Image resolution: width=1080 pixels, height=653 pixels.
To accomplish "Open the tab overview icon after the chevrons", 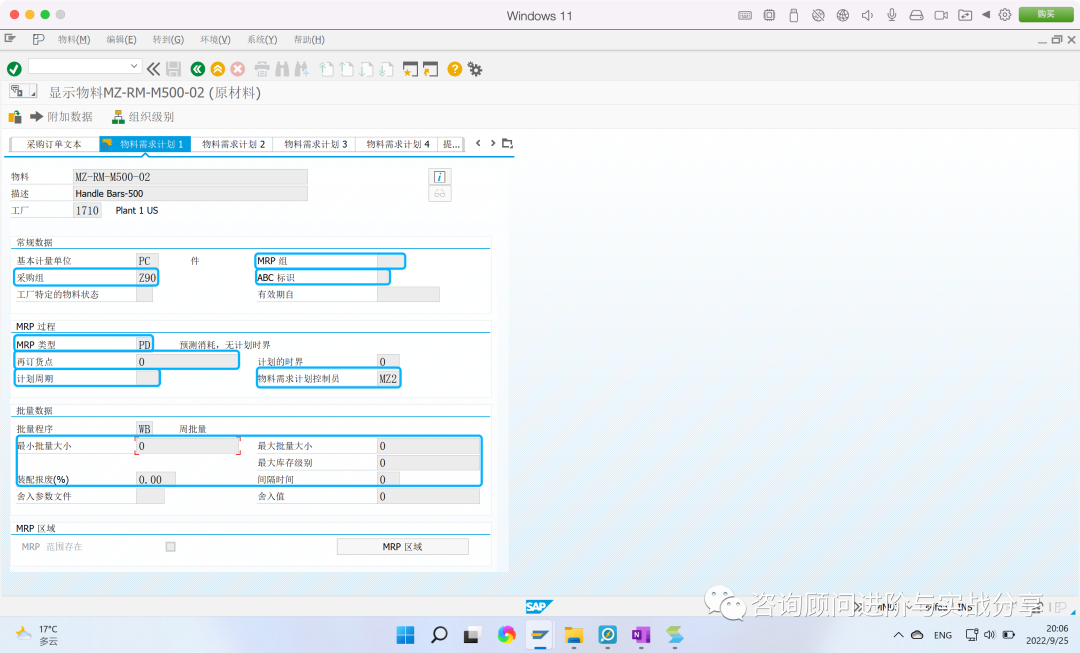I will pos(506,143).
